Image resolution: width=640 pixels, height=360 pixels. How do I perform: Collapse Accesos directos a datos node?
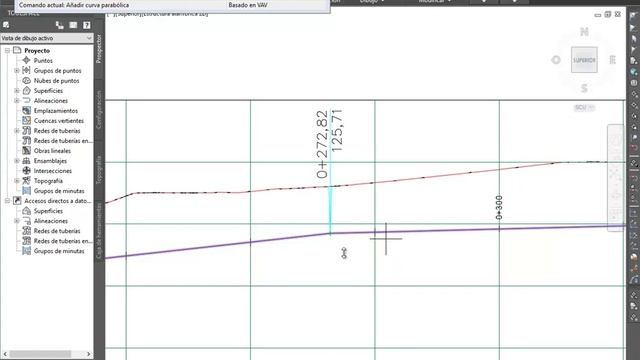7,201
